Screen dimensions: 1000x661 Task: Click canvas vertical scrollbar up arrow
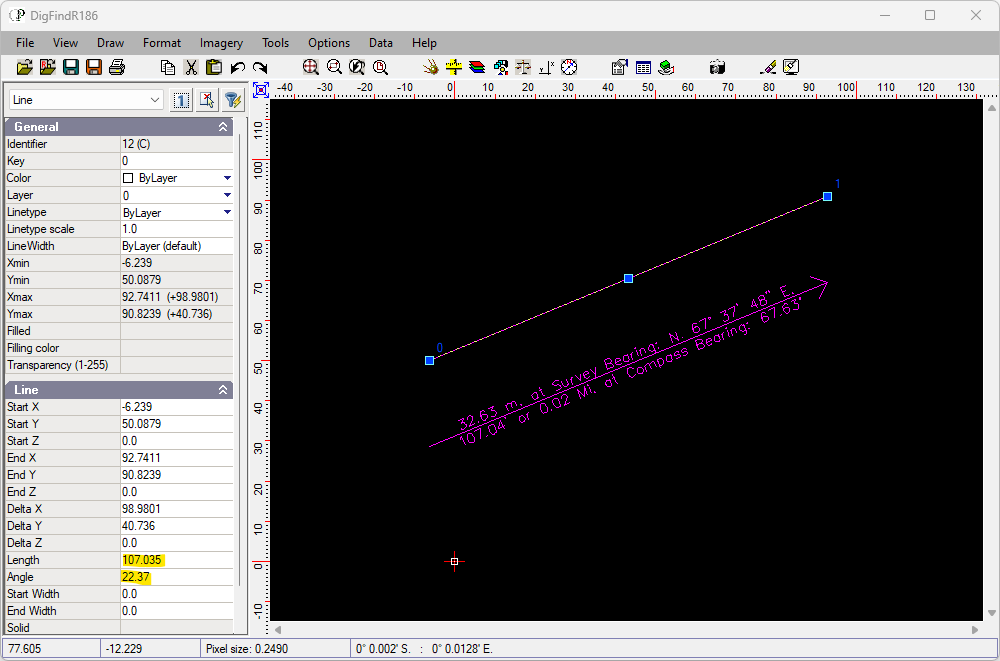[x=991, y=107]
